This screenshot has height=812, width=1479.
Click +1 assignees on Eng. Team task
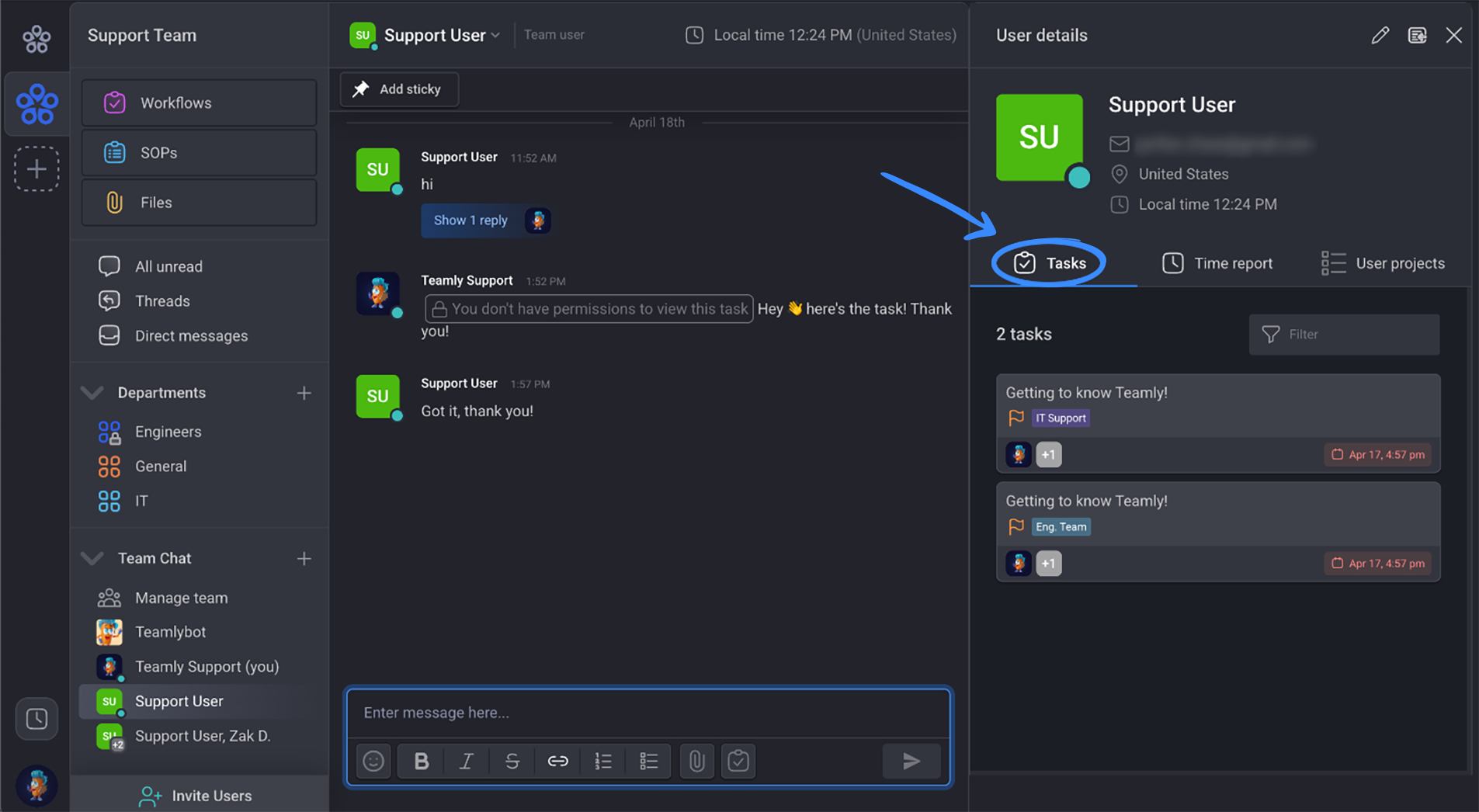coord(1049,564)
